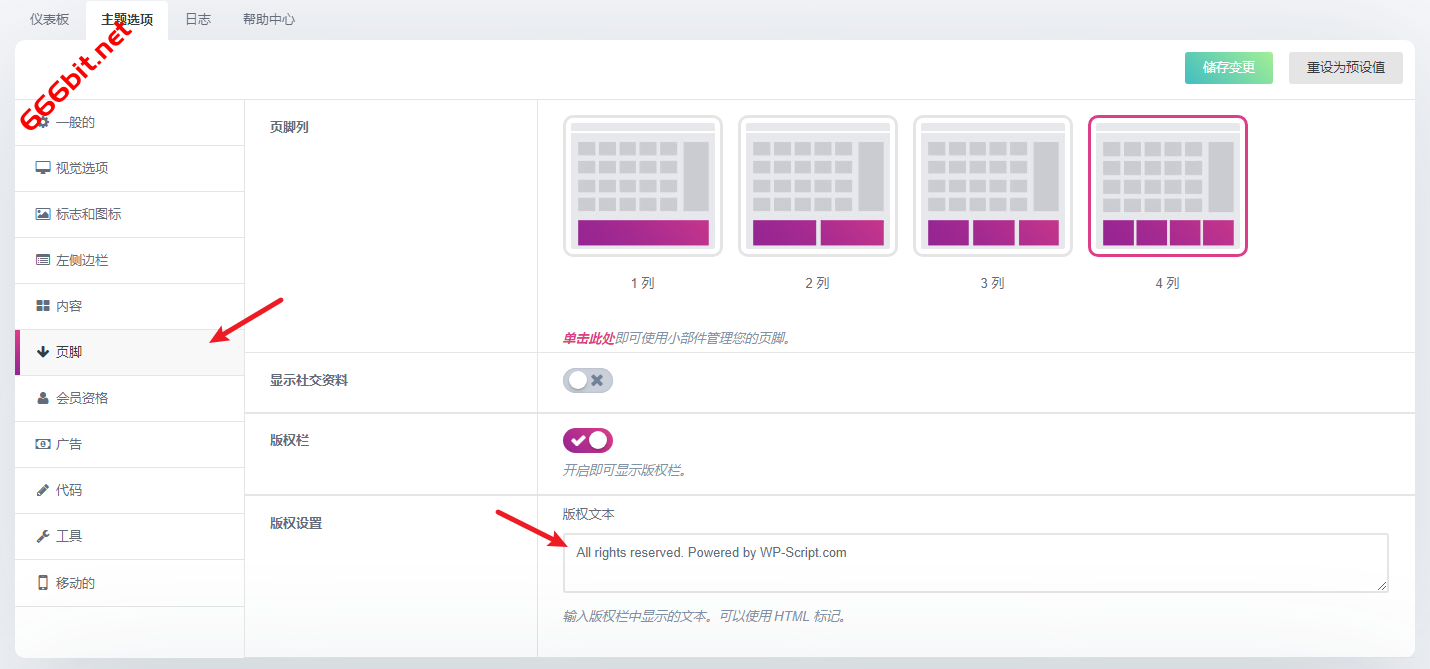The image size is (1430, 669).
Task: Enable the 显示社交资料 toggle
Action: pyautogui.click(x=588, y=380)
